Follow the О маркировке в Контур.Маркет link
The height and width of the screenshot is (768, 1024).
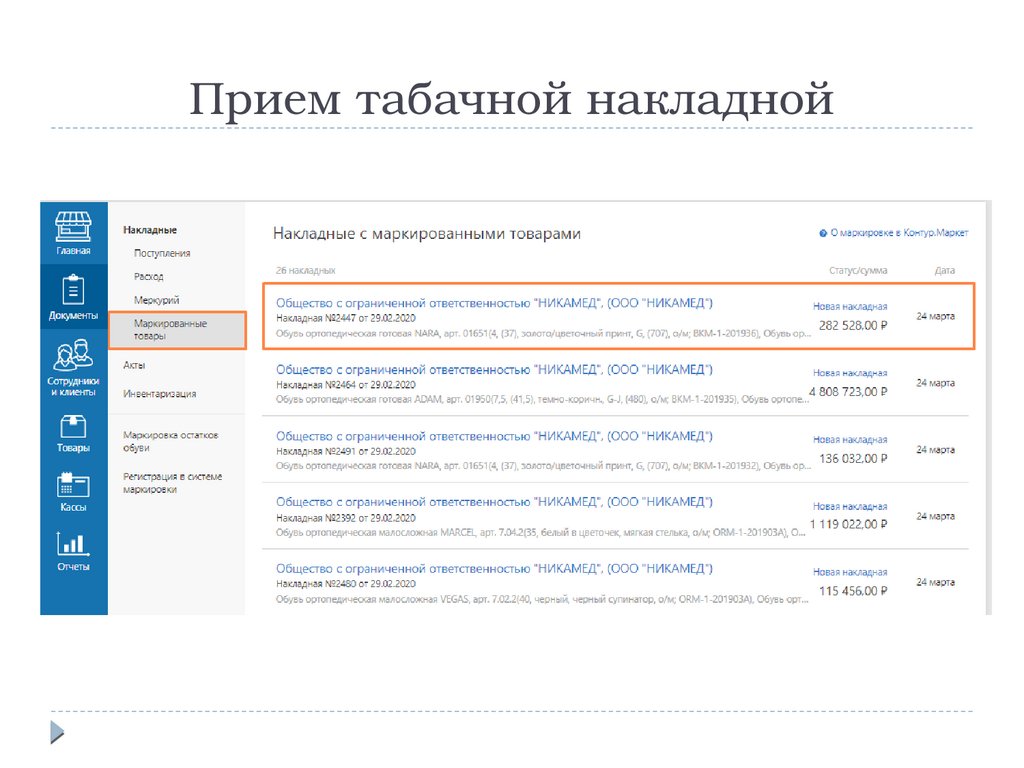(x=899, y=233)
